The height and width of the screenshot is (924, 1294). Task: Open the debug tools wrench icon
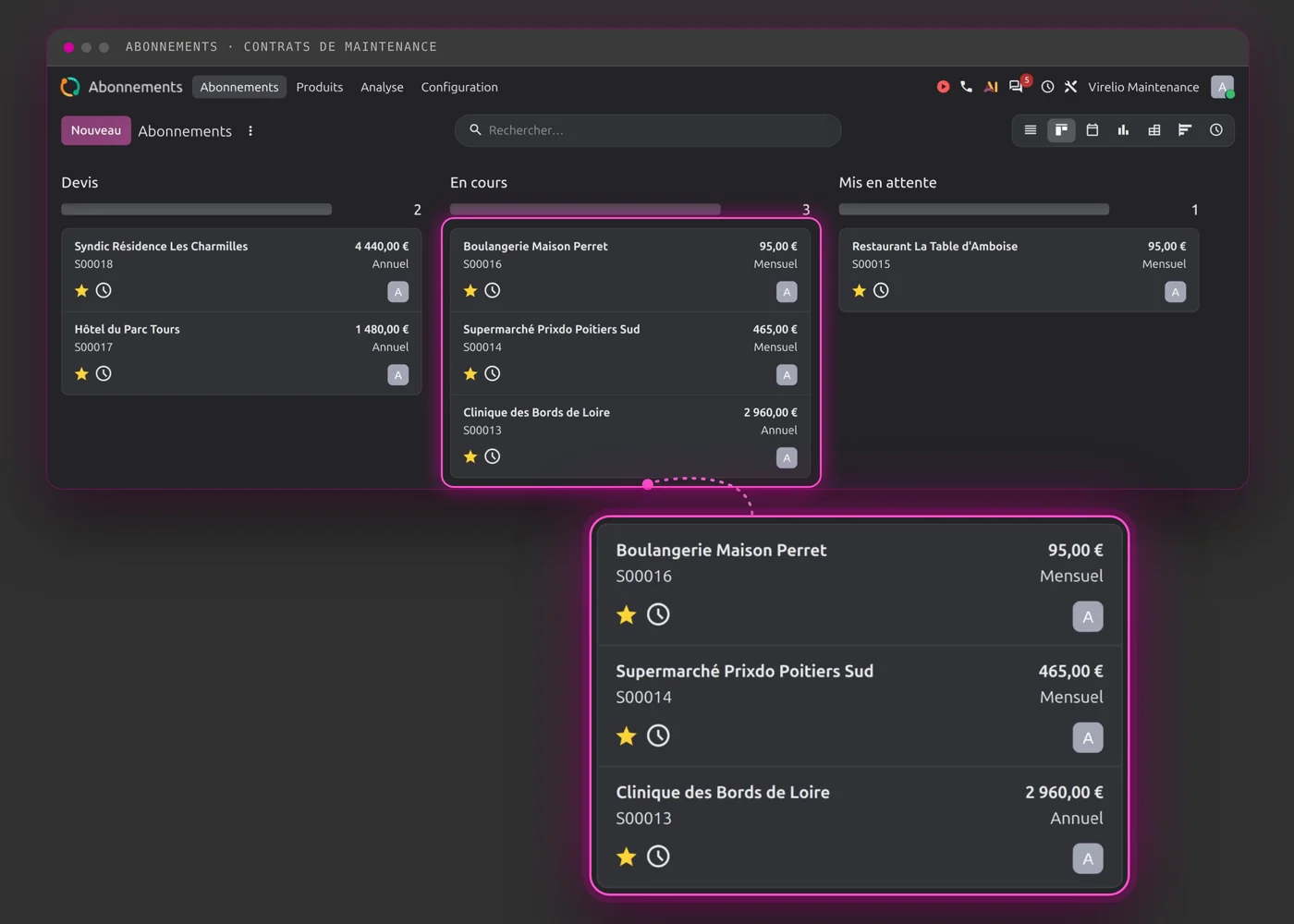tap(1070, 87)
